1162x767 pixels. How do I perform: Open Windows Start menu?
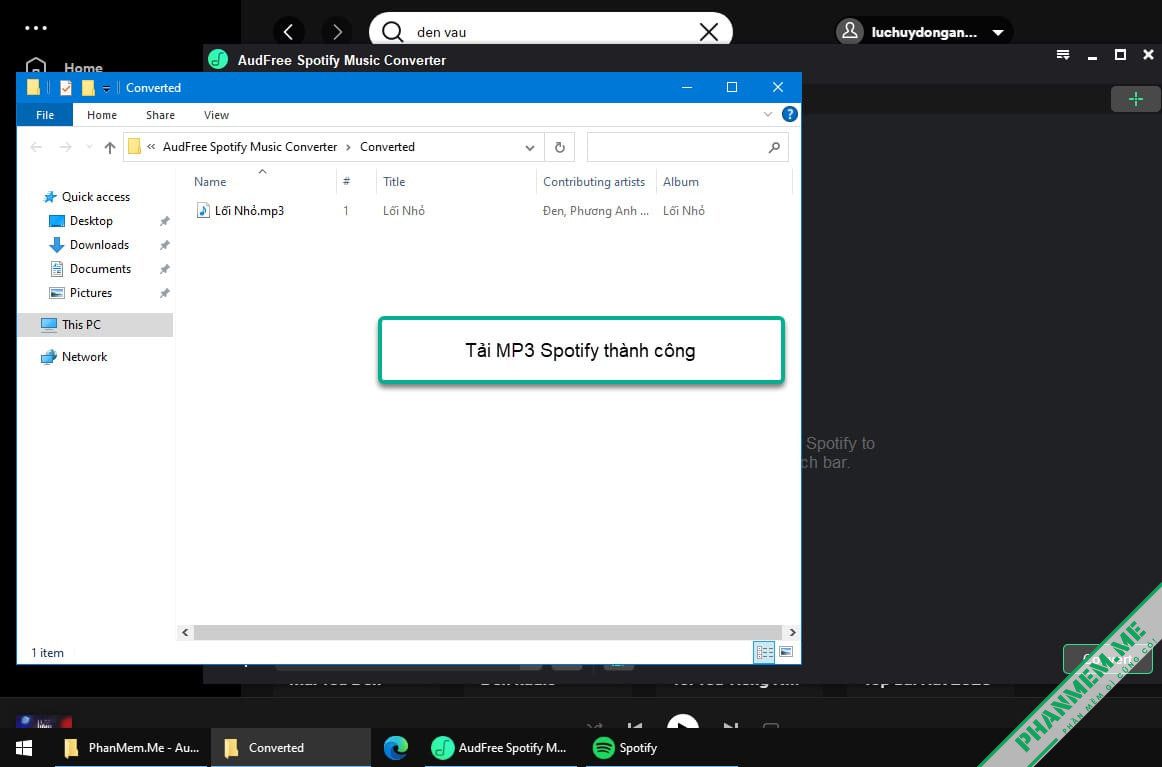24,748
